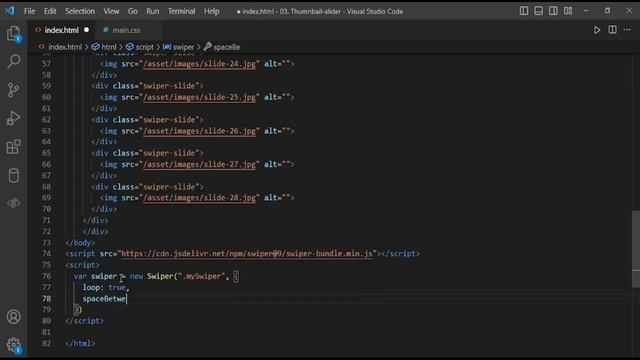Click the closing </html> tag
This screenshot has width=640, height=360.
click(80, 344)
